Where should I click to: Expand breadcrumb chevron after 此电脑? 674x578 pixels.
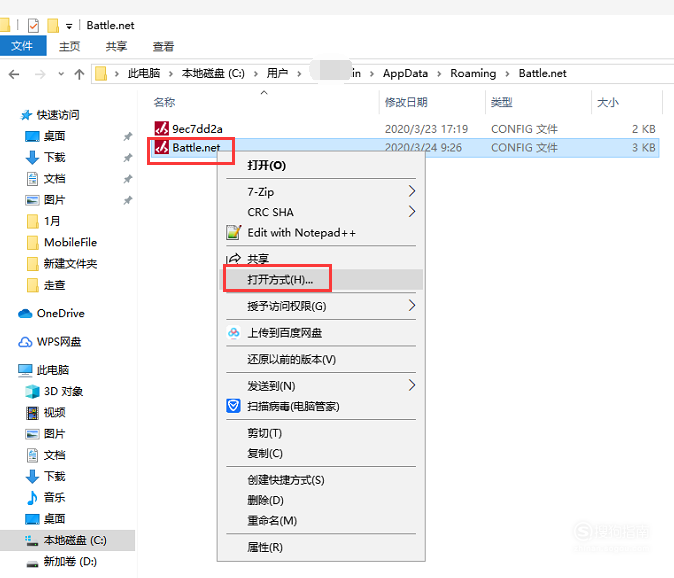171,74
